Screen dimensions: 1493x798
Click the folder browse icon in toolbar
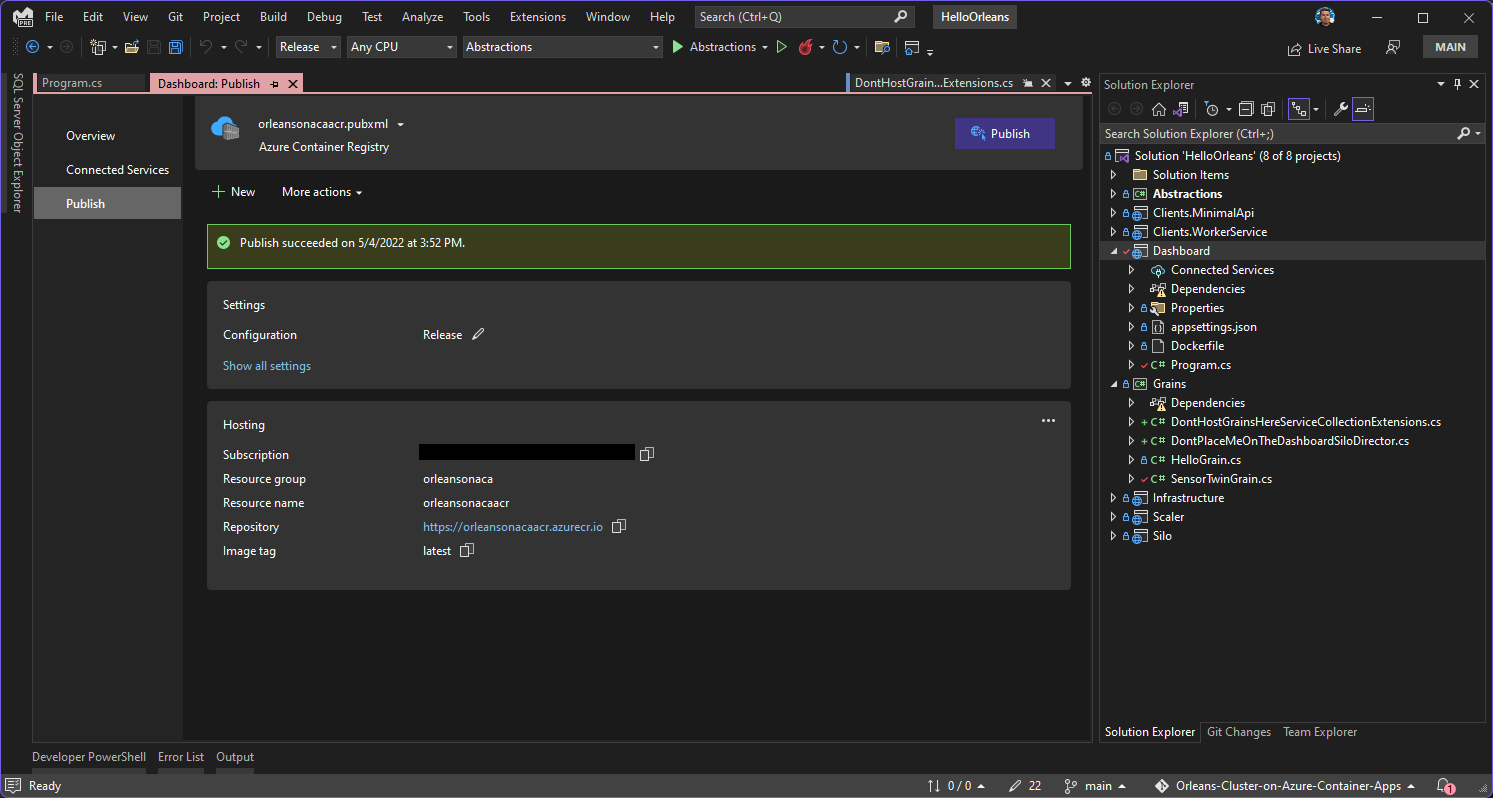[x=882, y=47]
